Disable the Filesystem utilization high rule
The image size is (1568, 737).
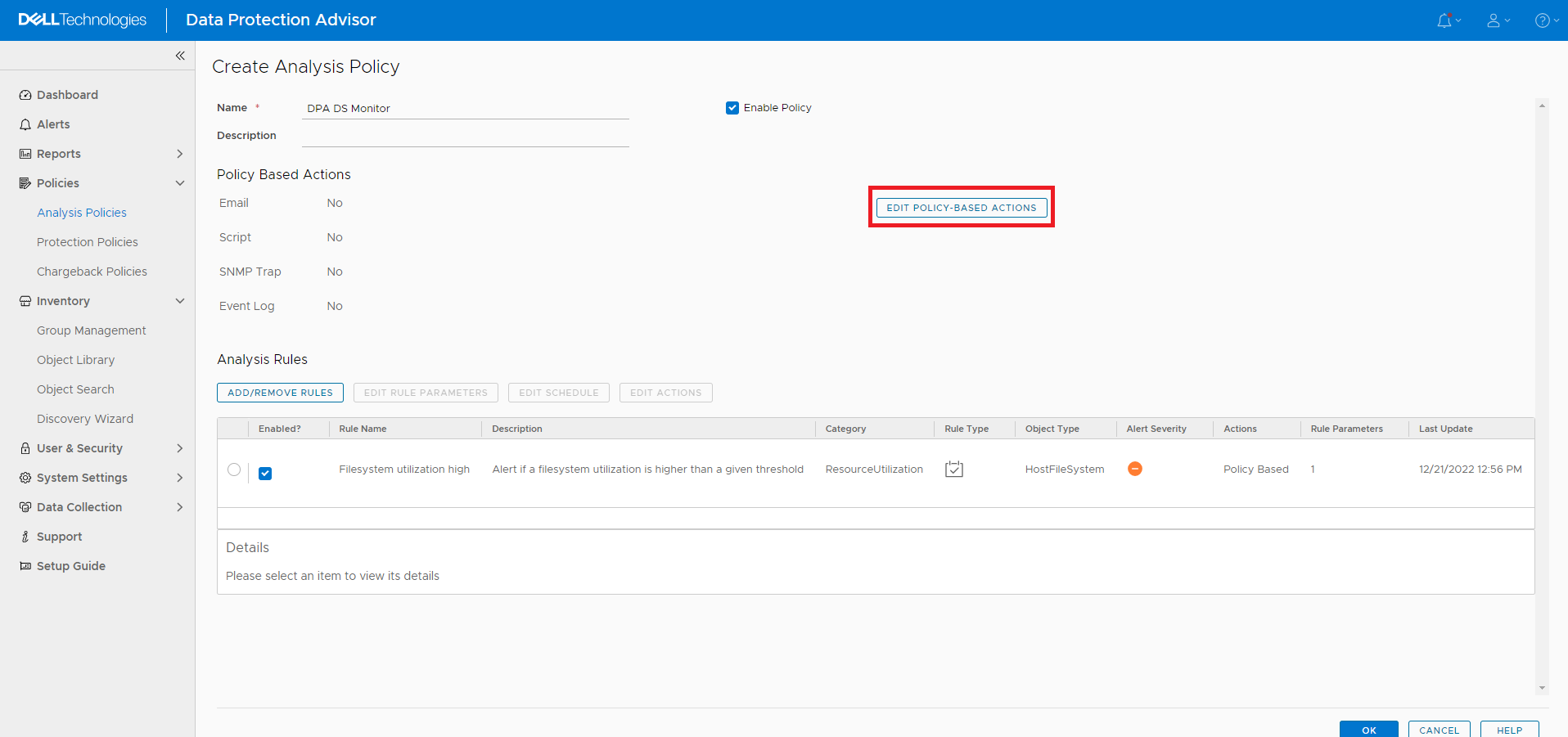(x=265, y=473)
